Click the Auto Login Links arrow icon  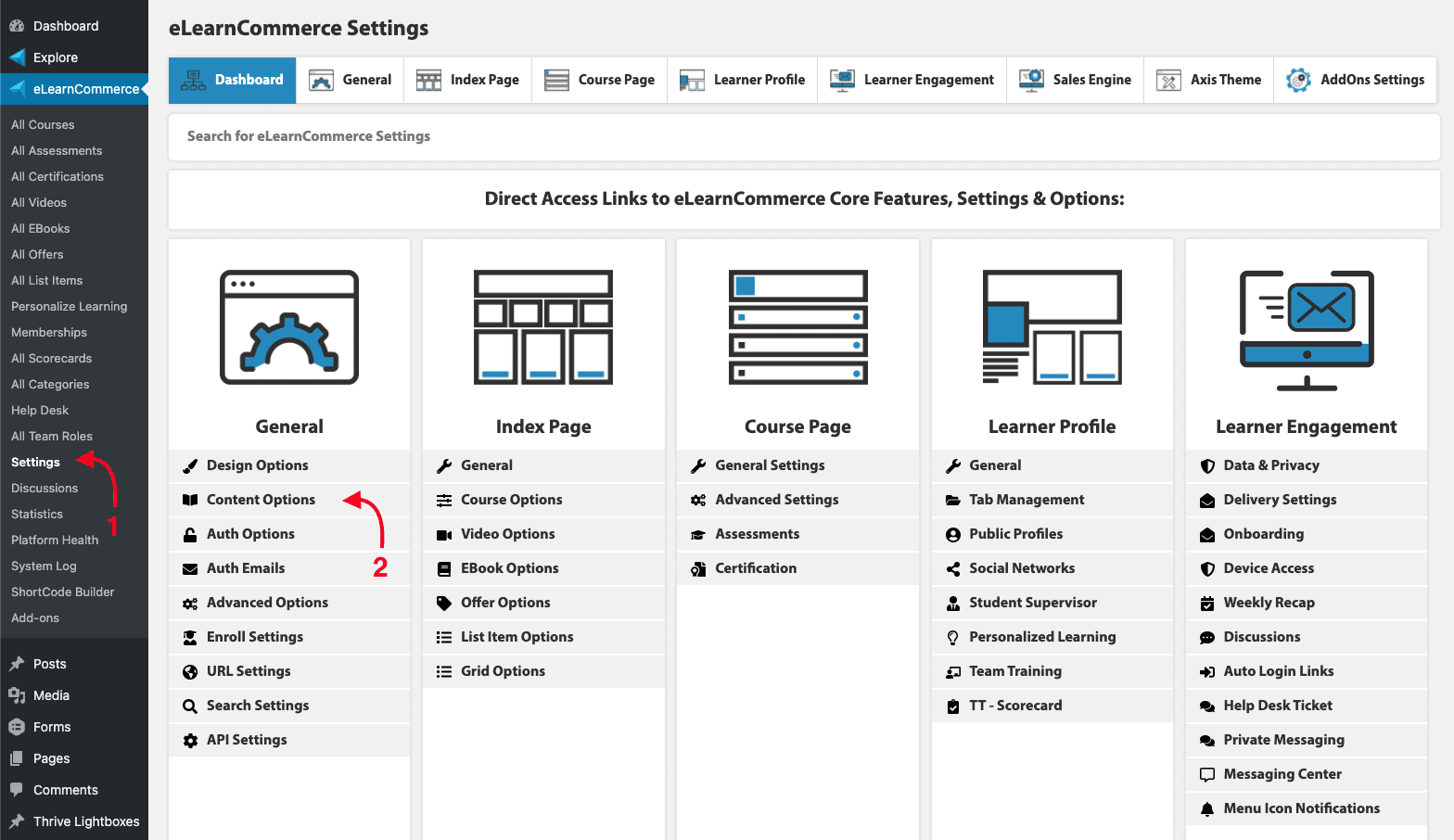click(1207, 672)
